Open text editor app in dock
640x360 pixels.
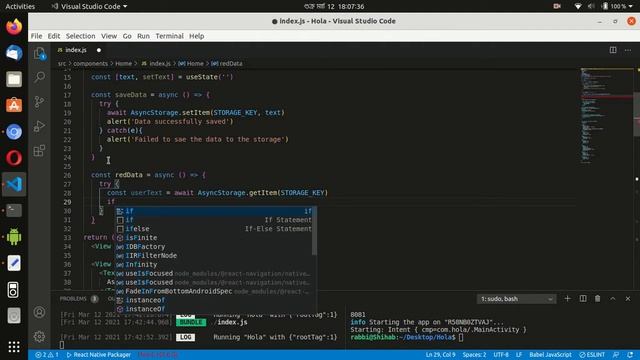[x=14, y=263]
